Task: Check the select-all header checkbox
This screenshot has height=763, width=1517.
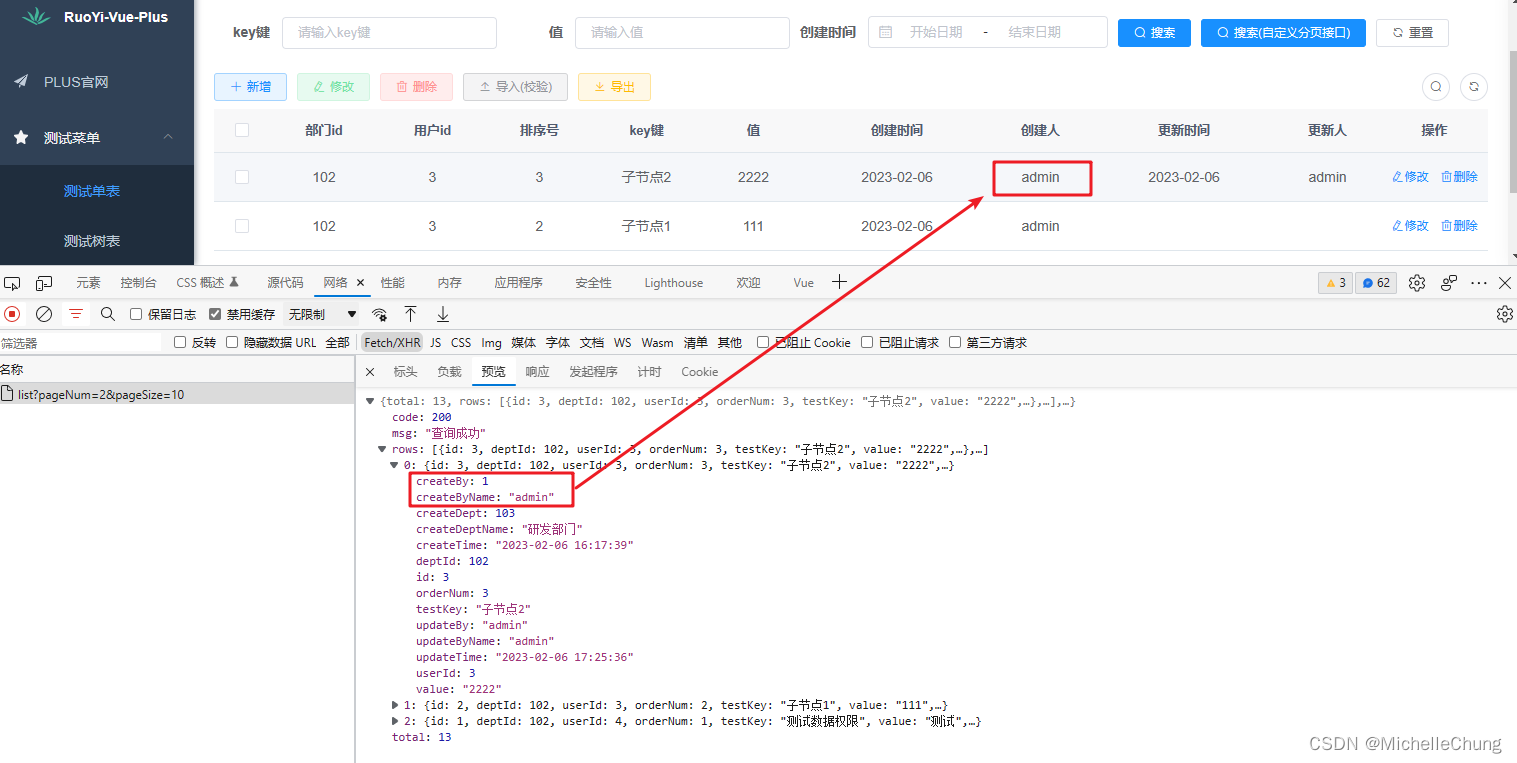Action: point(241,130)
